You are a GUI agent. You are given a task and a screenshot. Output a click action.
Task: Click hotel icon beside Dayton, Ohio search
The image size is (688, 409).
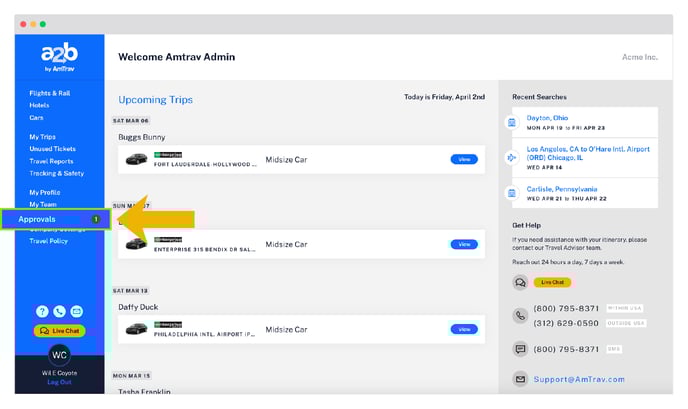(x=512, y=123)
